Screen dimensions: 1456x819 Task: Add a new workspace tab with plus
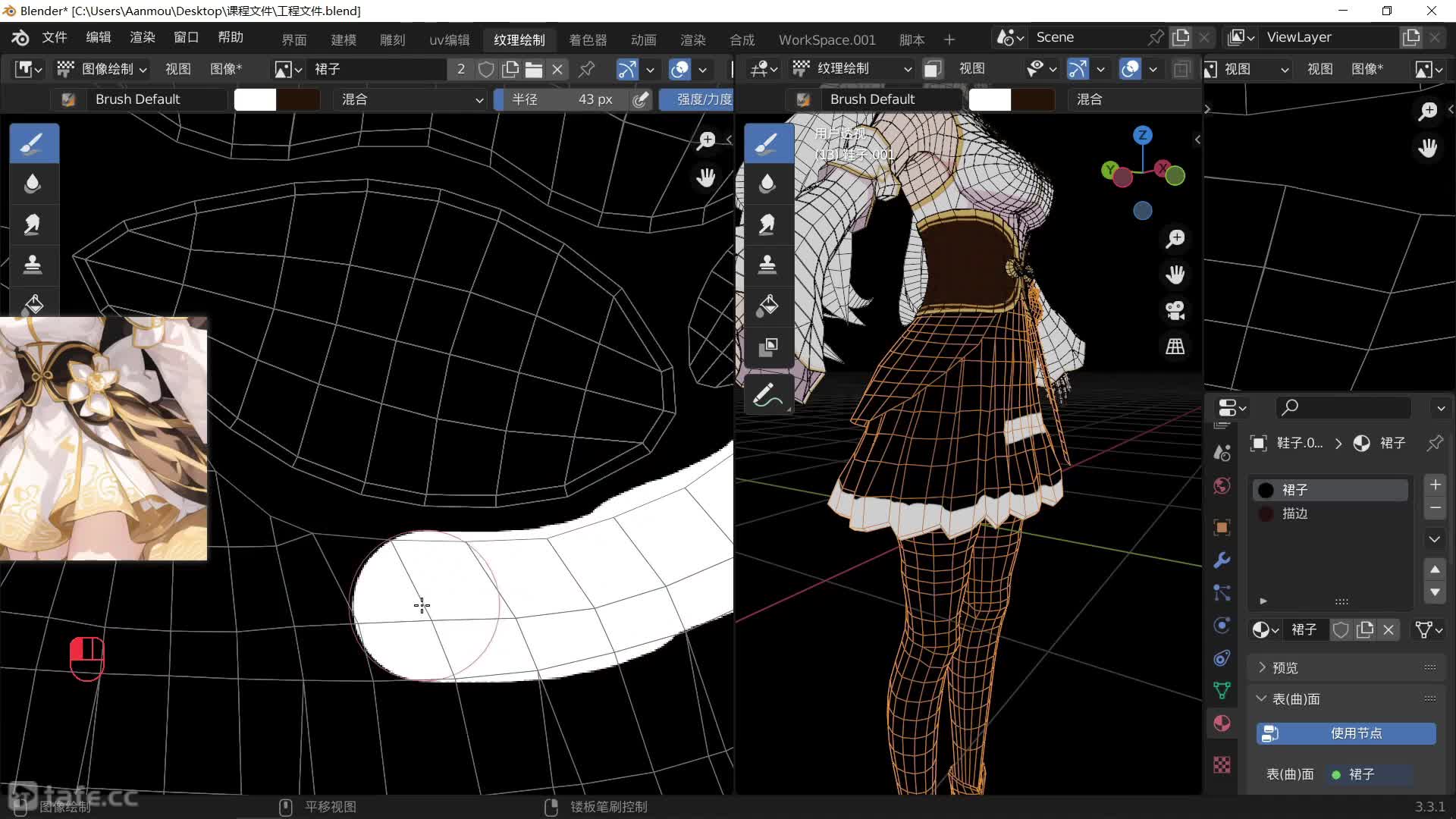tap(949, 39)
